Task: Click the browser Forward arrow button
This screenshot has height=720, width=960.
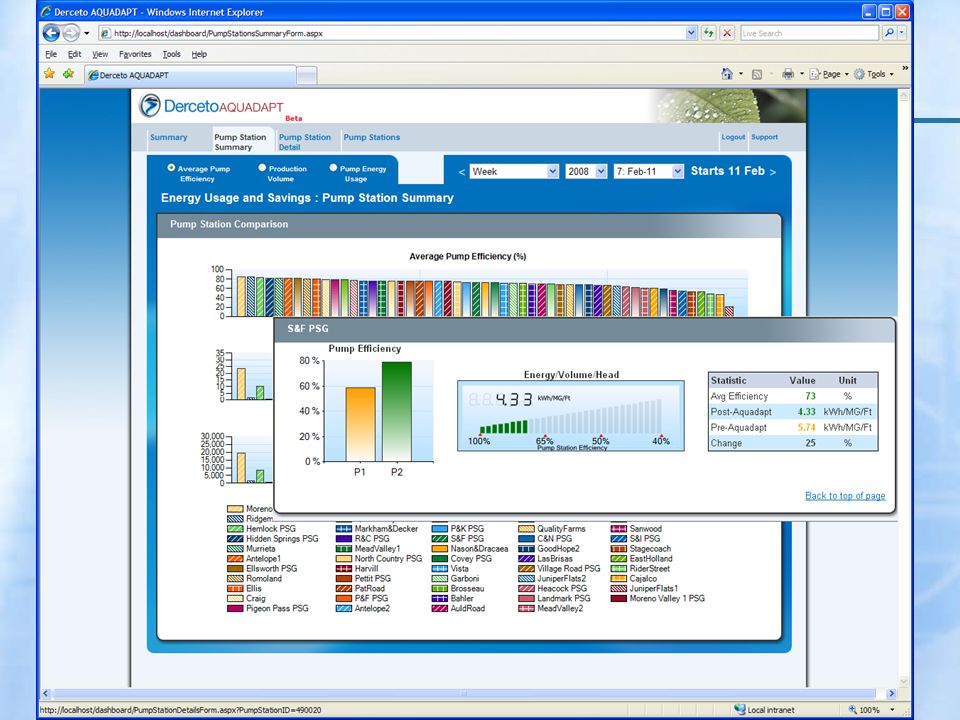Action: (x=71, y=33)
